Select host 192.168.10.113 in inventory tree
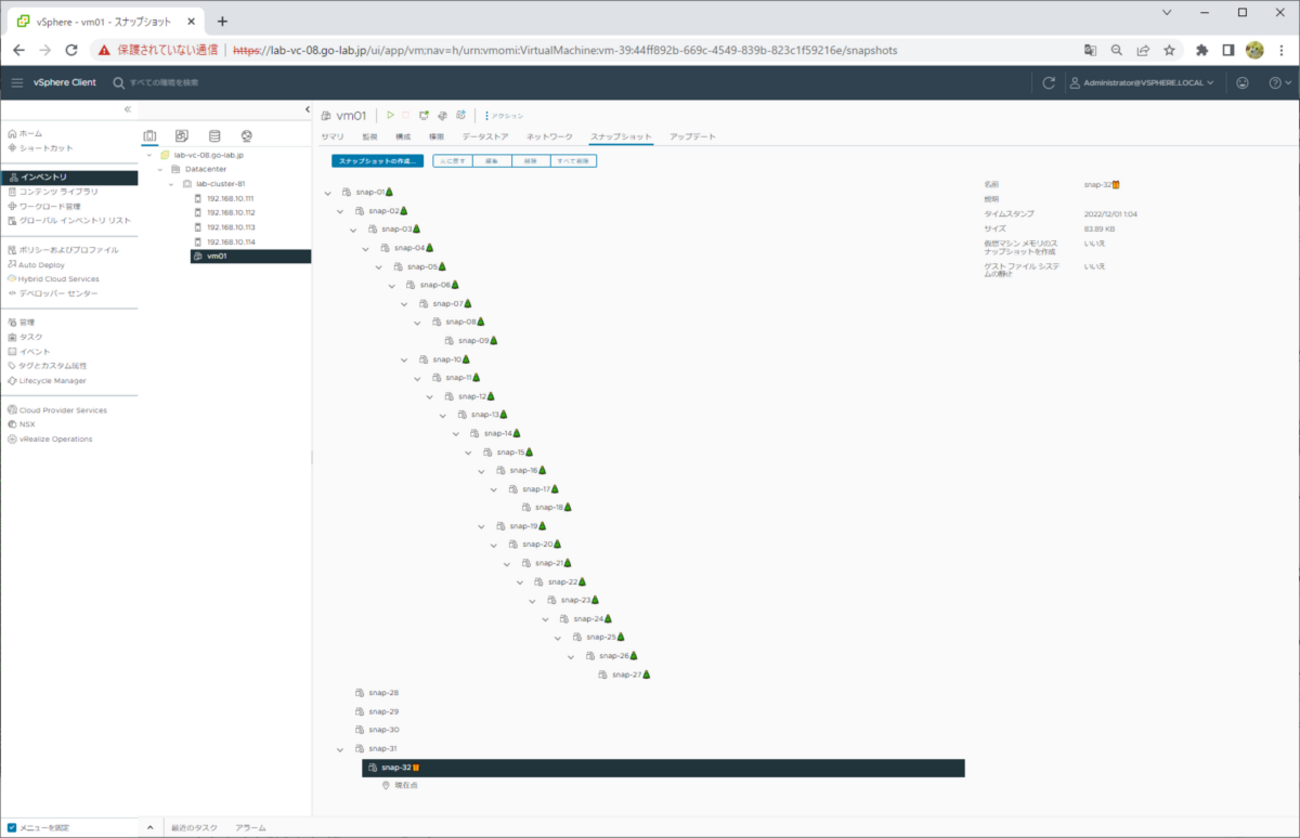1300x838 pixels. point(231,227)
